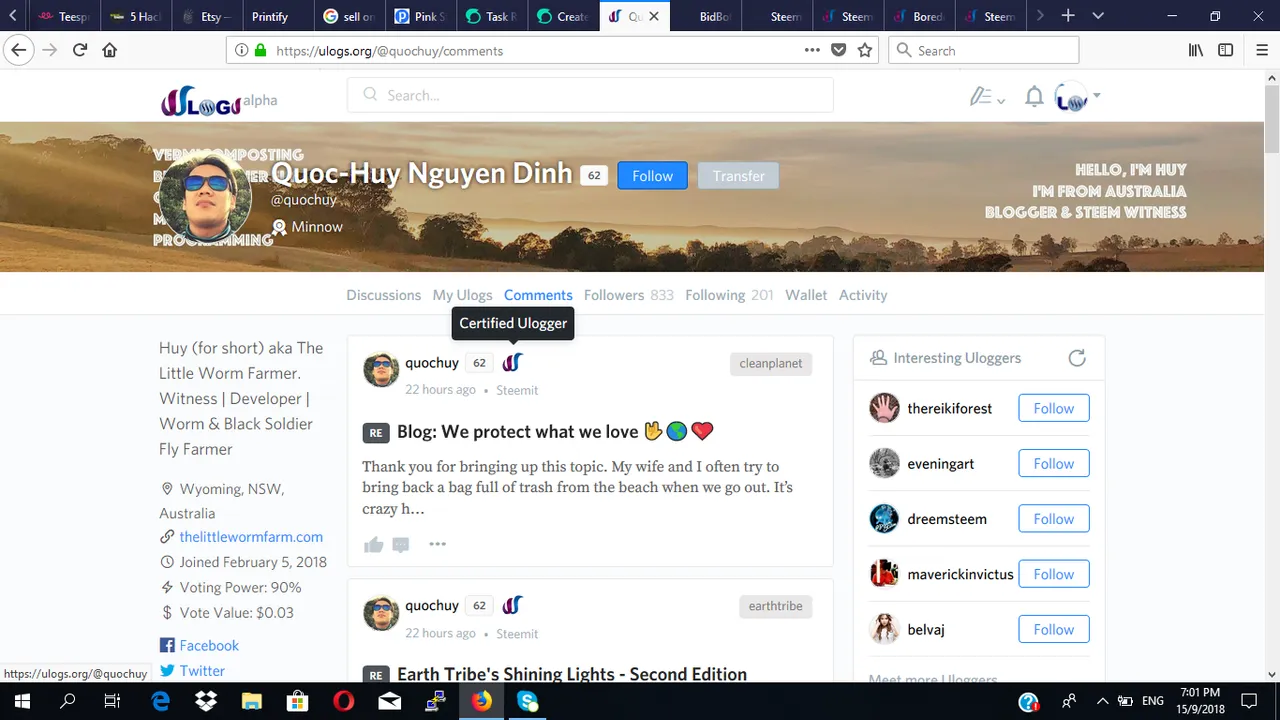Viewport: 1280px width, 720px height.
Task: Open the Twitter profile link
Action: pos(202,671)
